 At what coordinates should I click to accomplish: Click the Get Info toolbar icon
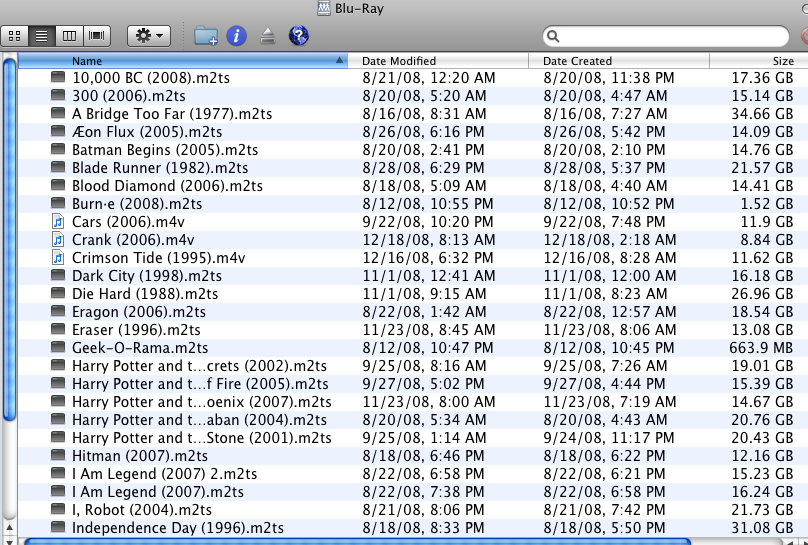pyautogui.click(x=237, y=36)
